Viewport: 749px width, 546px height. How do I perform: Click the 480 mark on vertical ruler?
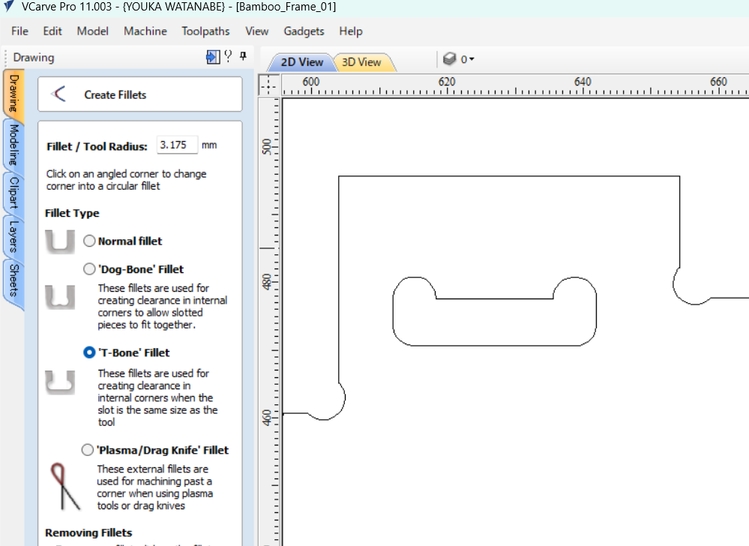267,281
